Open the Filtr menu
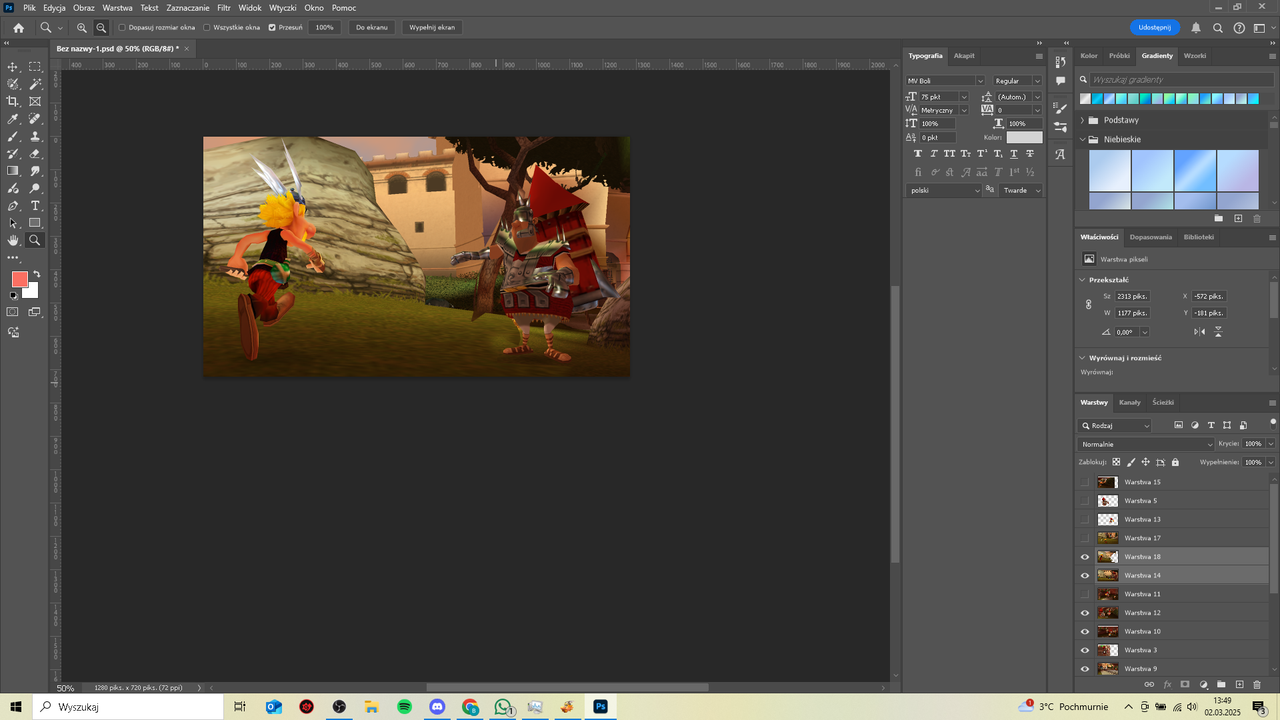The image size is (1280, 720). (x=224, y=7)
